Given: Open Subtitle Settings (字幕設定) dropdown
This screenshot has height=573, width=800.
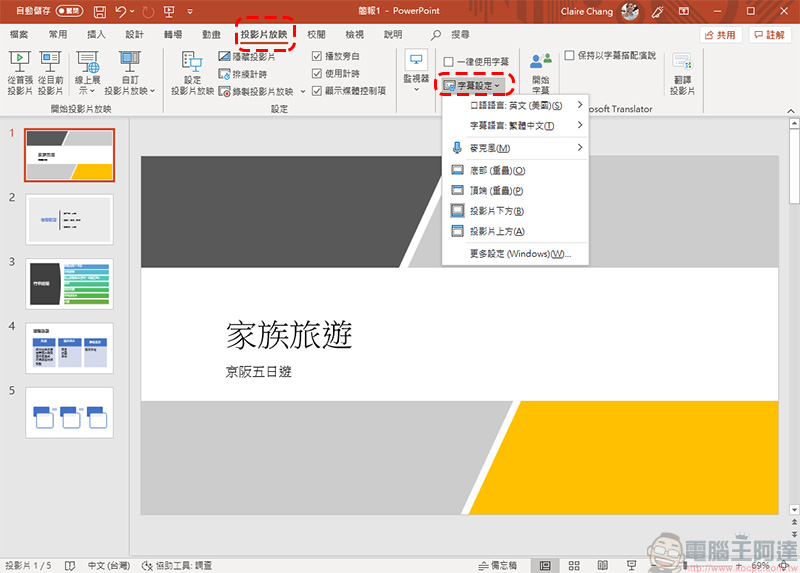Looking at the screenshot, I should point(473,86).
